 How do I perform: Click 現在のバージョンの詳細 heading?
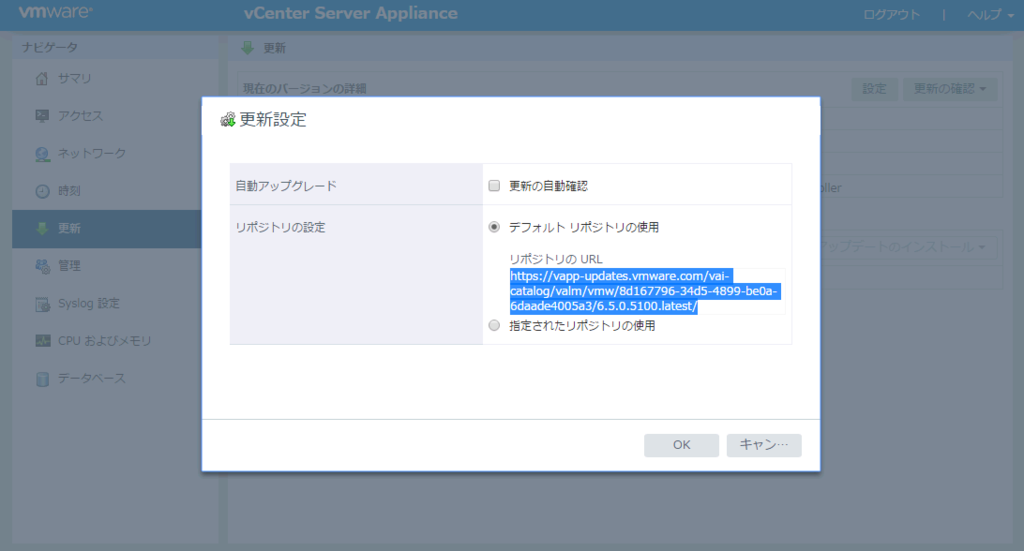pyautogui.click(x=304, y=89)
